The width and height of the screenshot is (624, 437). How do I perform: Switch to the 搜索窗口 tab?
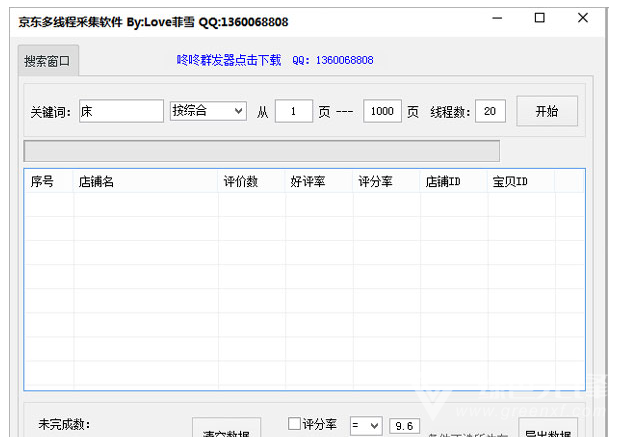(48, 60)
